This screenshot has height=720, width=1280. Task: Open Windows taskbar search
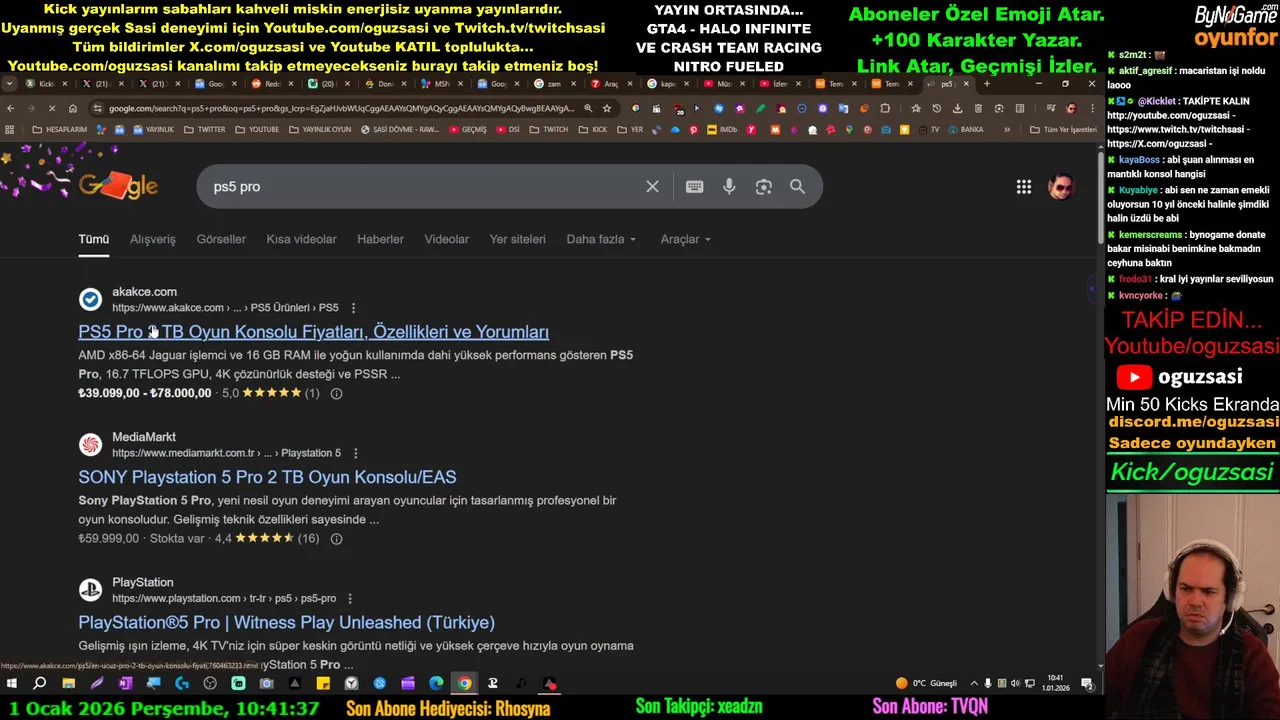pyautogui.click(x=39, y=684)
